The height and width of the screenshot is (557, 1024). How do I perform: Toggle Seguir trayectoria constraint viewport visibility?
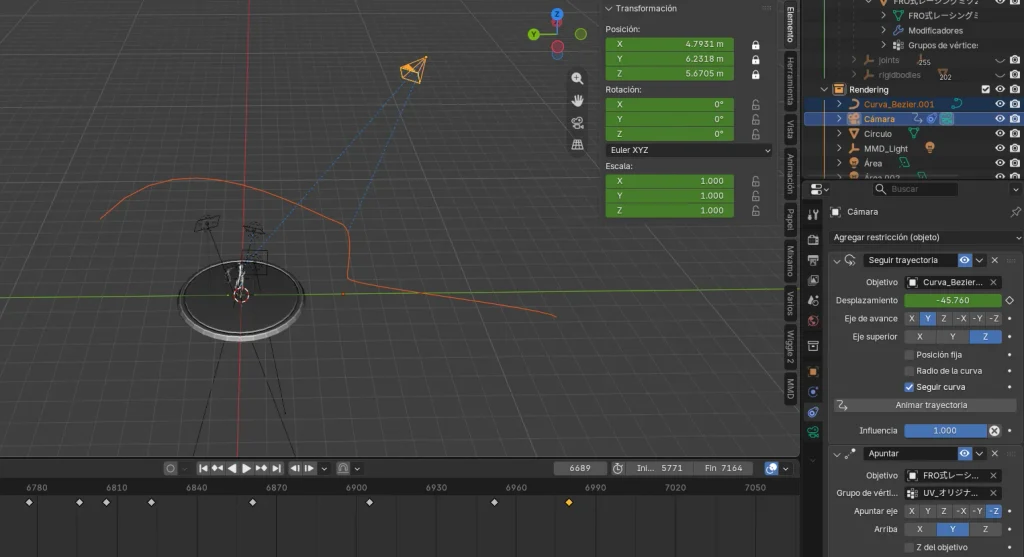(x=965, y=260)
